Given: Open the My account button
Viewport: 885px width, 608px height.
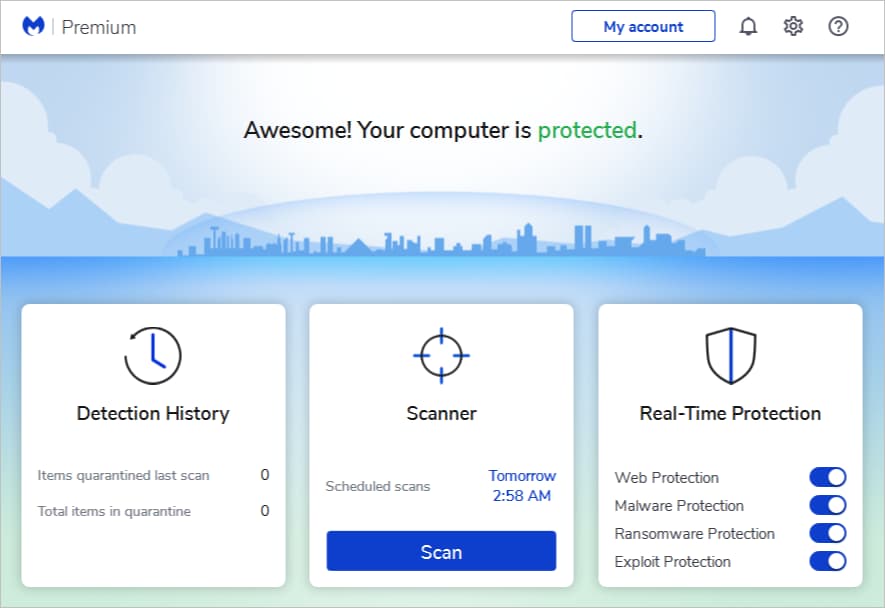Looking at the screenshot, I should click(x=643, y=27).
